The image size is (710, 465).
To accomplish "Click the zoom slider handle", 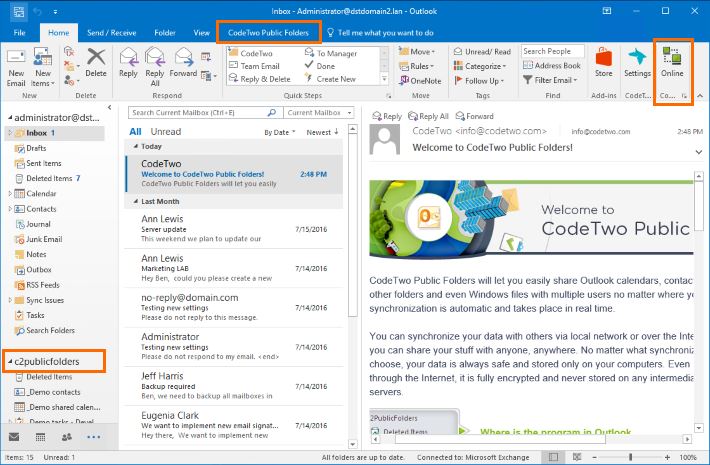I will (x=630, y=457).
